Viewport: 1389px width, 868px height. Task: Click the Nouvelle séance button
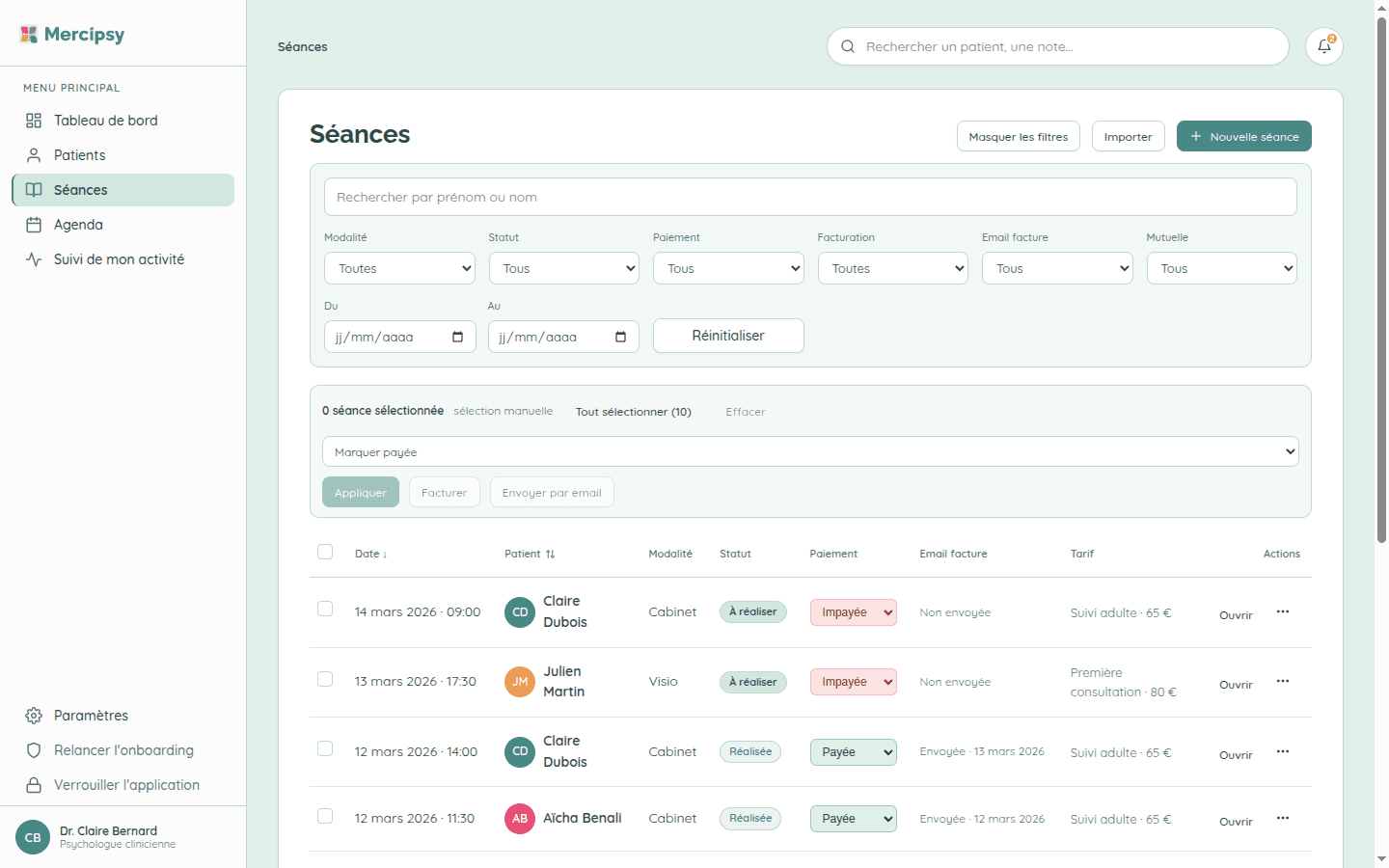click(x=1244, y=136)
